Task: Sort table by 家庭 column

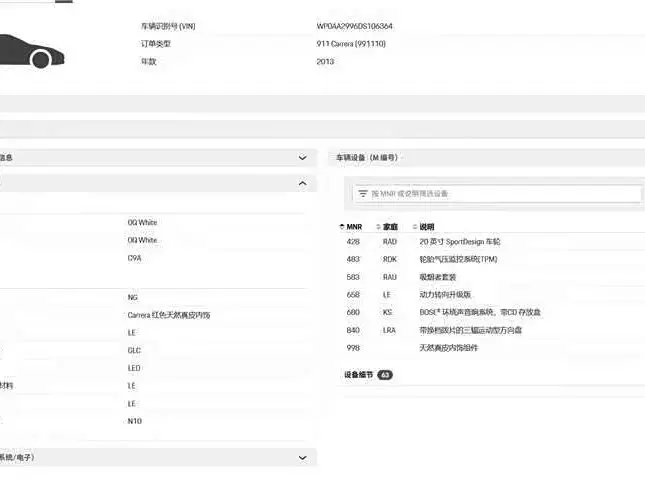Action: pyautogui.click(x=387, y=227)
